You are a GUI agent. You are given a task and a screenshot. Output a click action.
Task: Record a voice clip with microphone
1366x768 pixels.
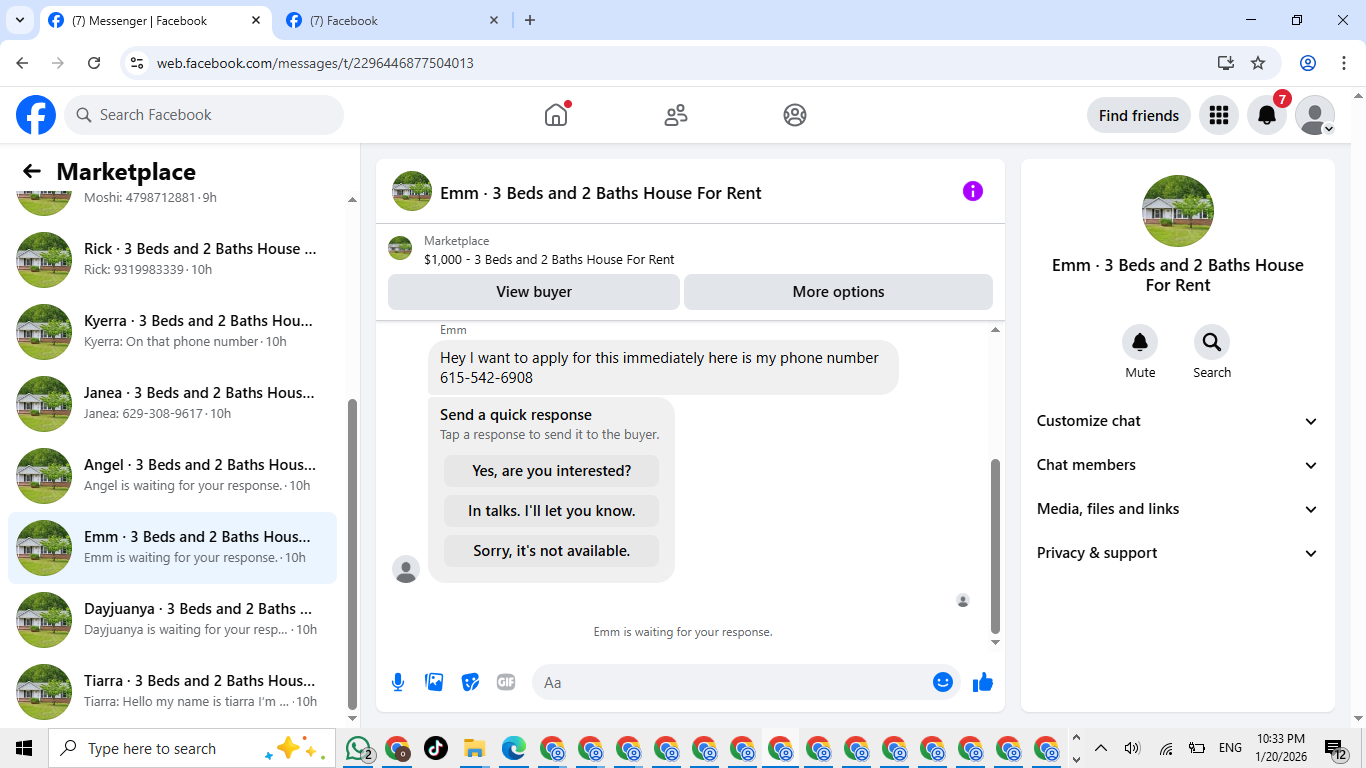pos(398,682)
